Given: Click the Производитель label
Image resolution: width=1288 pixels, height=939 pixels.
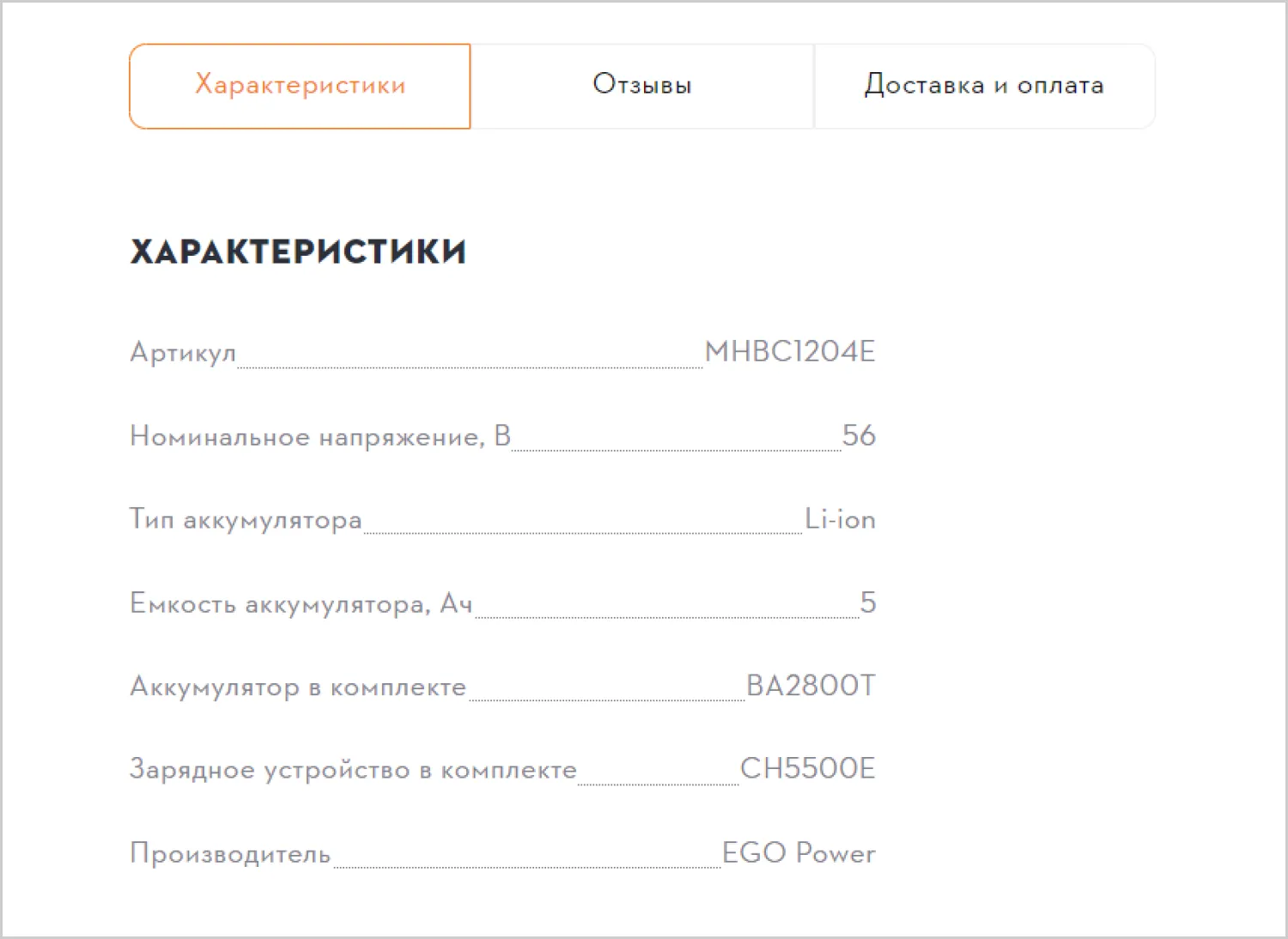Looking at the screenshot, I should pos(230,854).
